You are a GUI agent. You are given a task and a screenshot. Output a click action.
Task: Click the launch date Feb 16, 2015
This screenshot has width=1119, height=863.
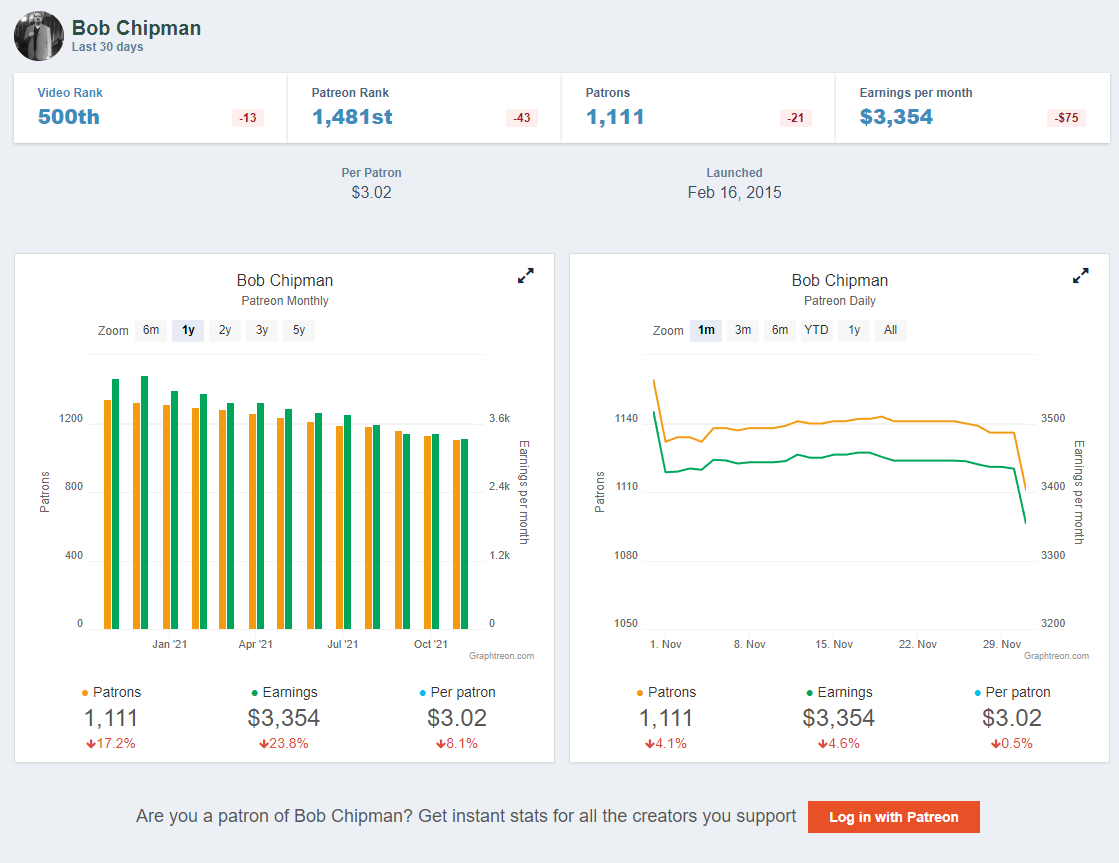734,193
